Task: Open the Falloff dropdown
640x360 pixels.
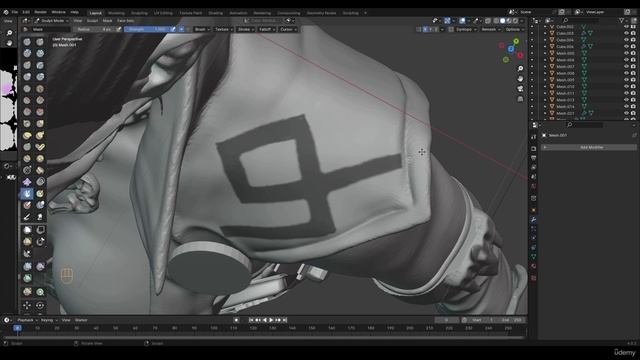Action: (267, 29)
